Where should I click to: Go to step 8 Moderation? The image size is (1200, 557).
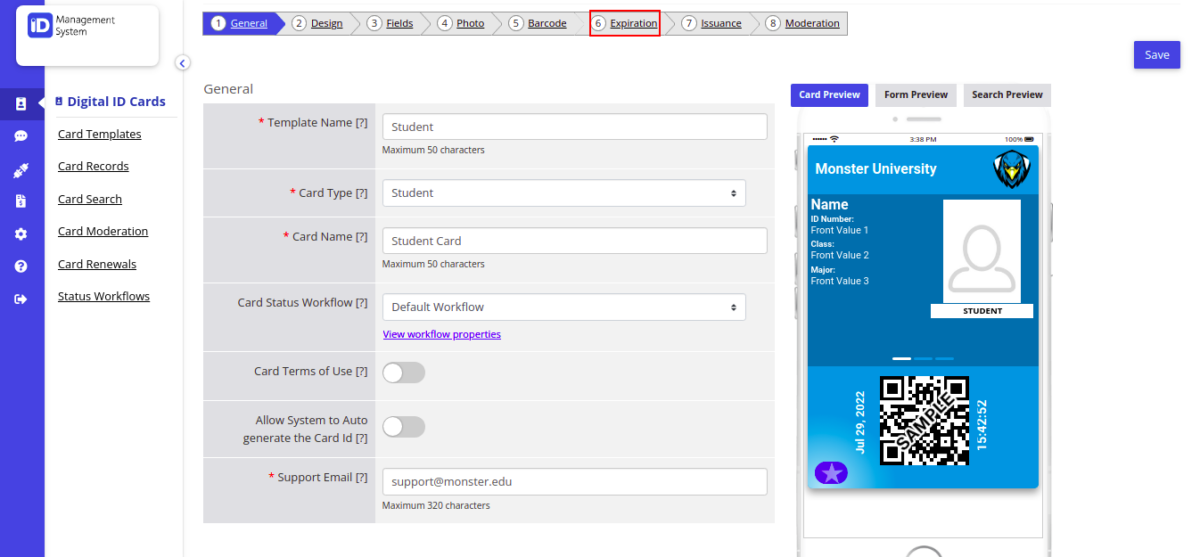(x=803, y=23)
